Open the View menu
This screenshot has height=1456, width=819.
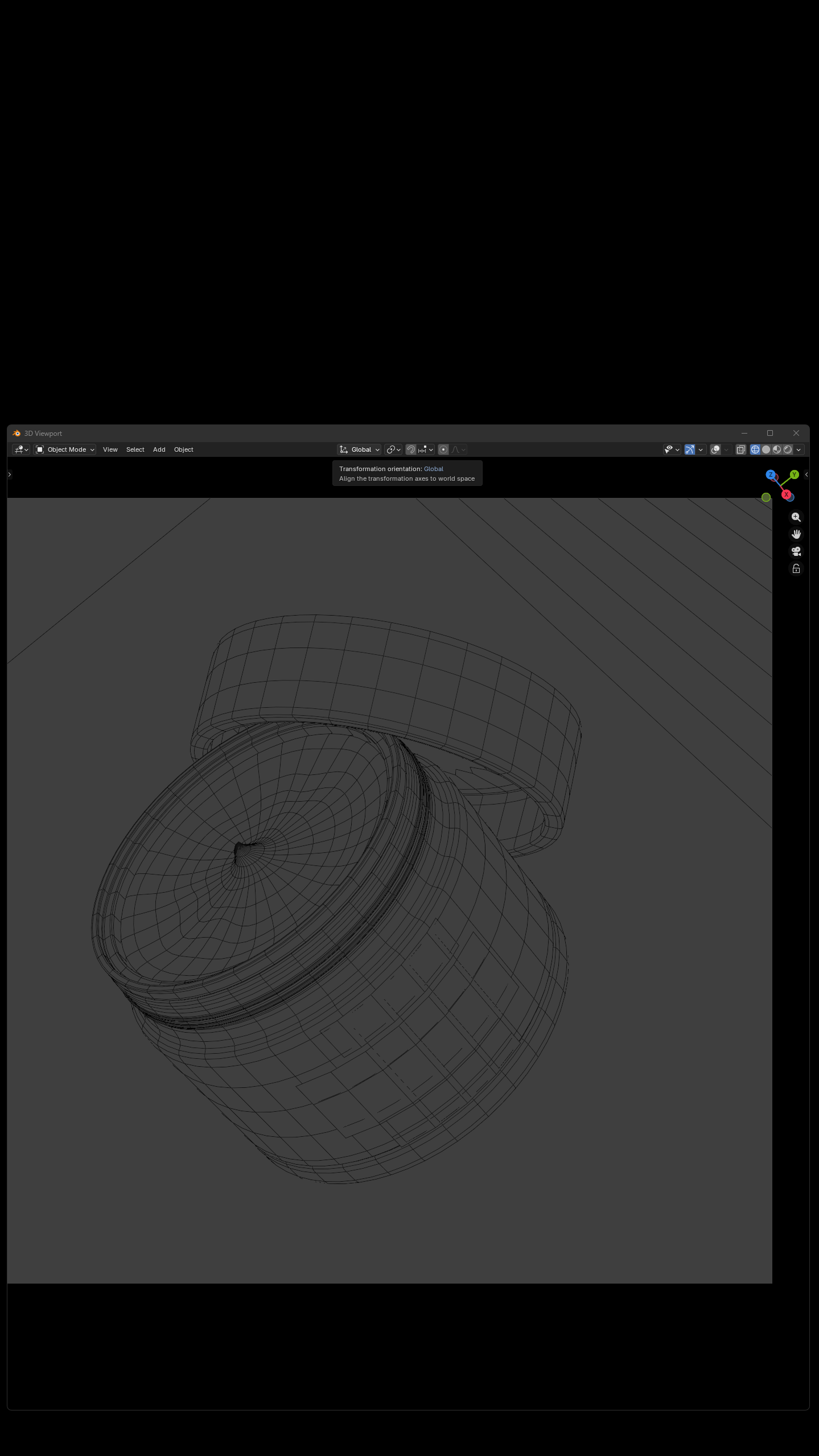click(110, 449)
